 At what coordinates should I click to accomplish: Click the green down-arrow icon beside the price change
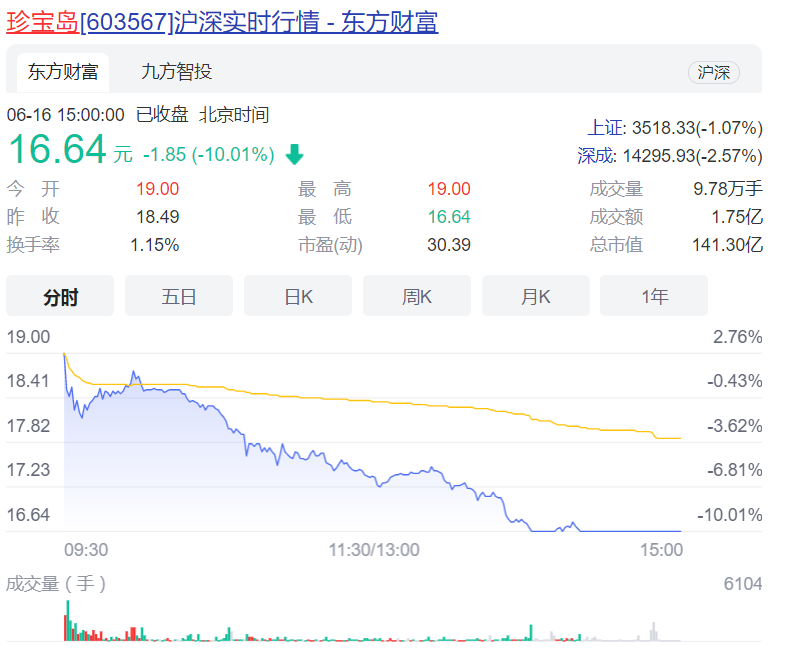pyautogui.click(x=294, y=154)
